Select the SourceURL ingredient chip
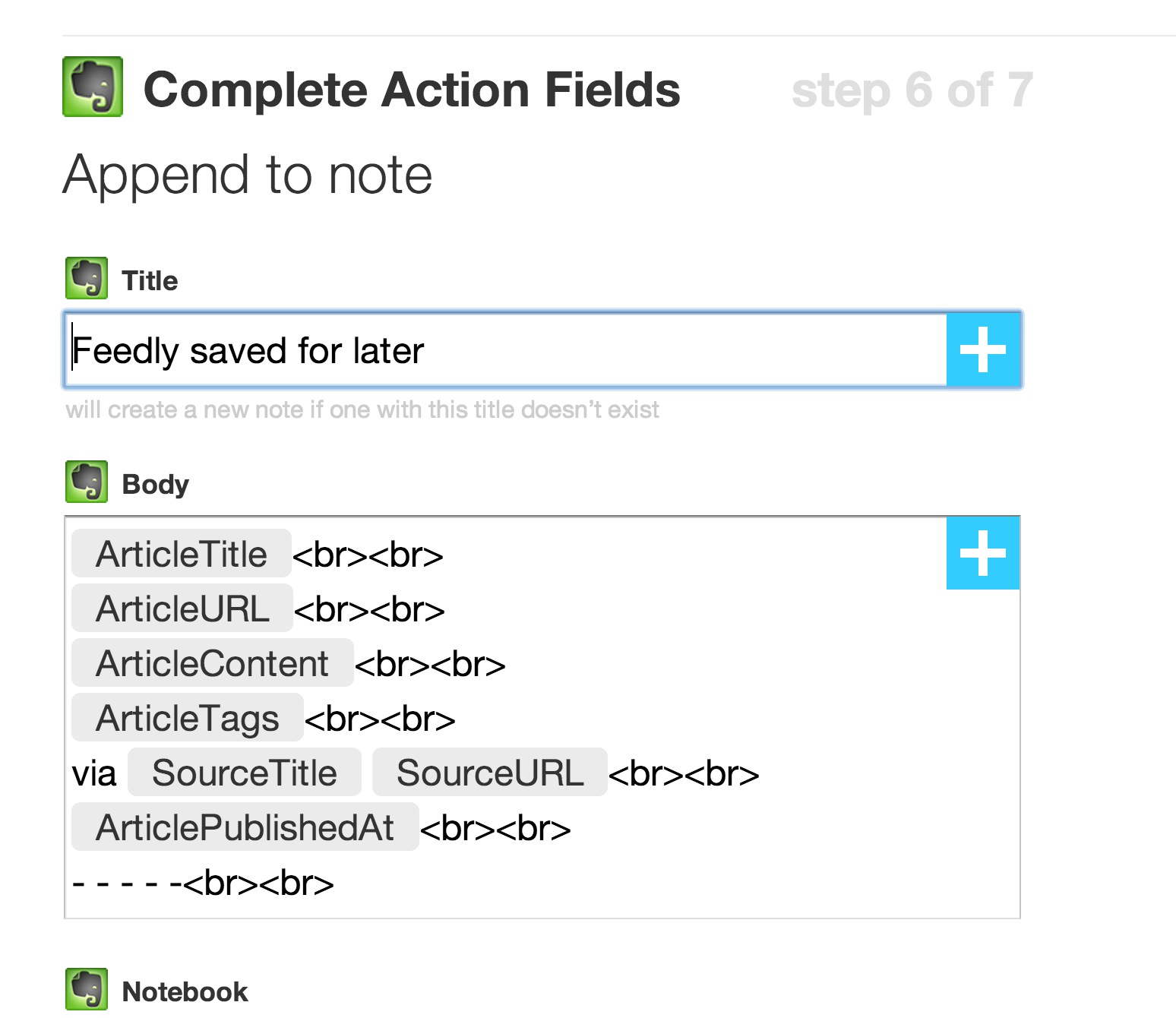 489,773
